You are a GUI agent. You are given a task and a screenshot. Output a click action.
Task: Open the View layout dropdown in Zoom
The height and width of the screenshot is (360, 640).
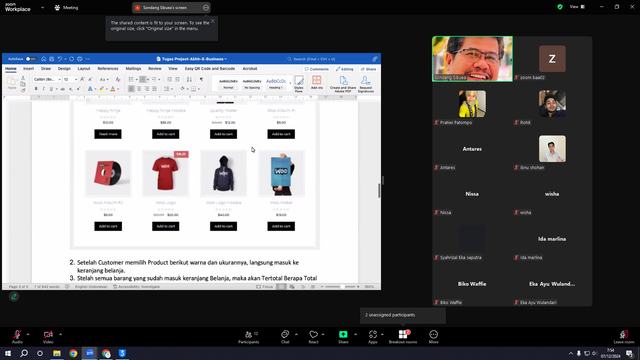click(577, 7)
